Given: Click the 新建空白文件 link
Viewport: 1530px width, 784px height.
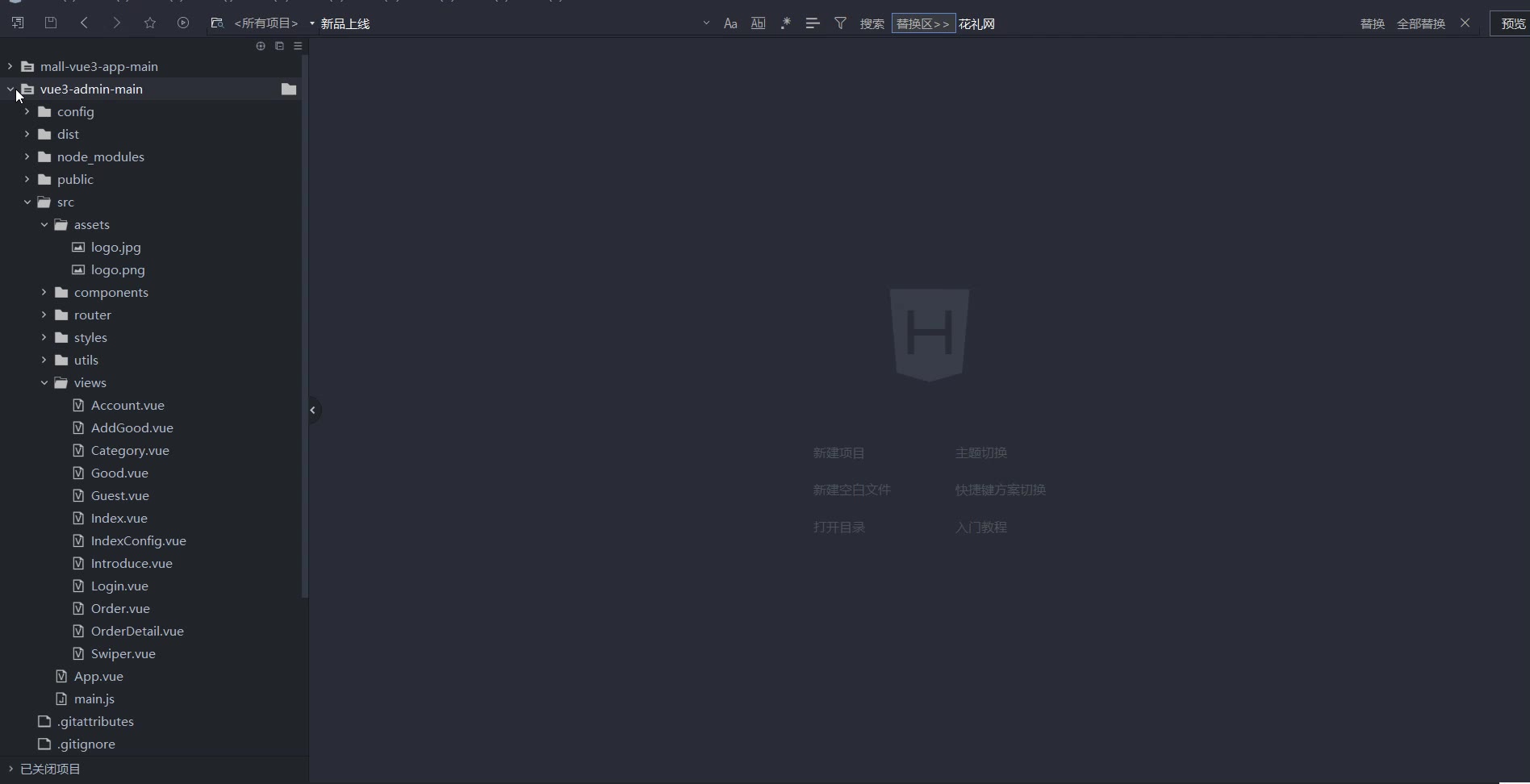Looking at the screenshot, I should (x=852, y=490).
